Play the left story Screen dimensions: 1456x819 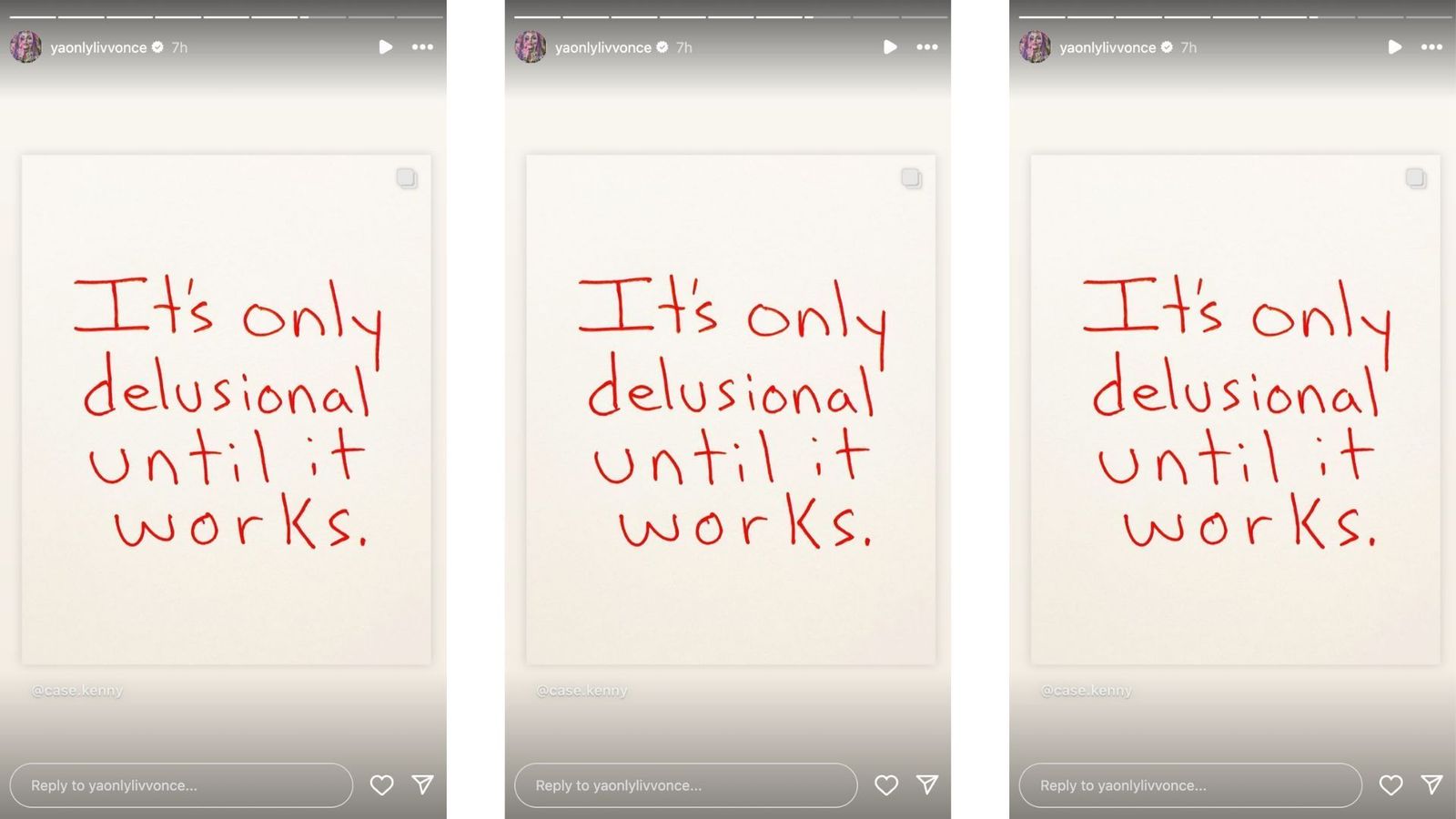click(x=386, y=46)
